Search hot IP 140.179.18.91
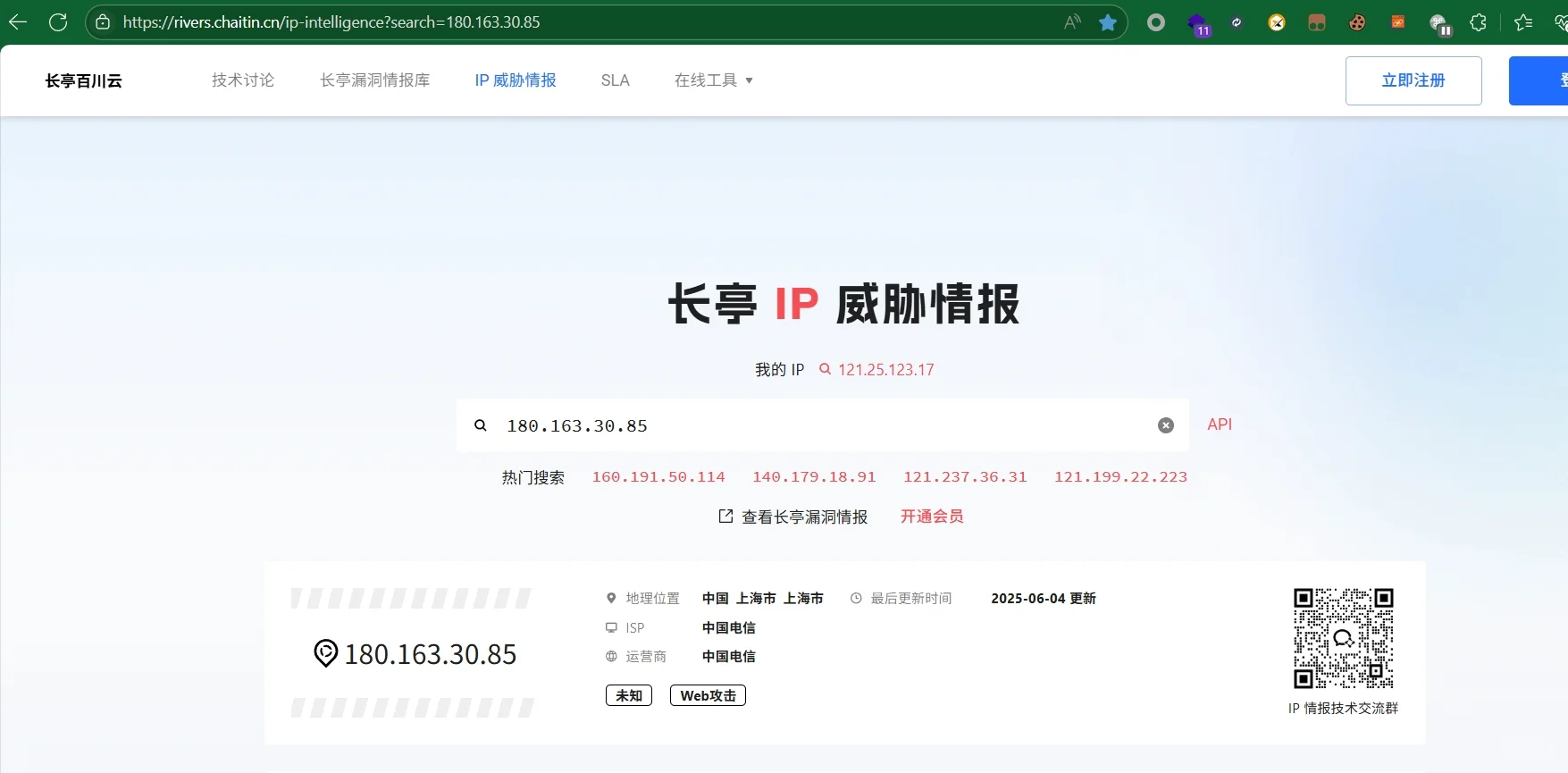The width and height of the screenshot is (1568, 773). pos(814,477)
